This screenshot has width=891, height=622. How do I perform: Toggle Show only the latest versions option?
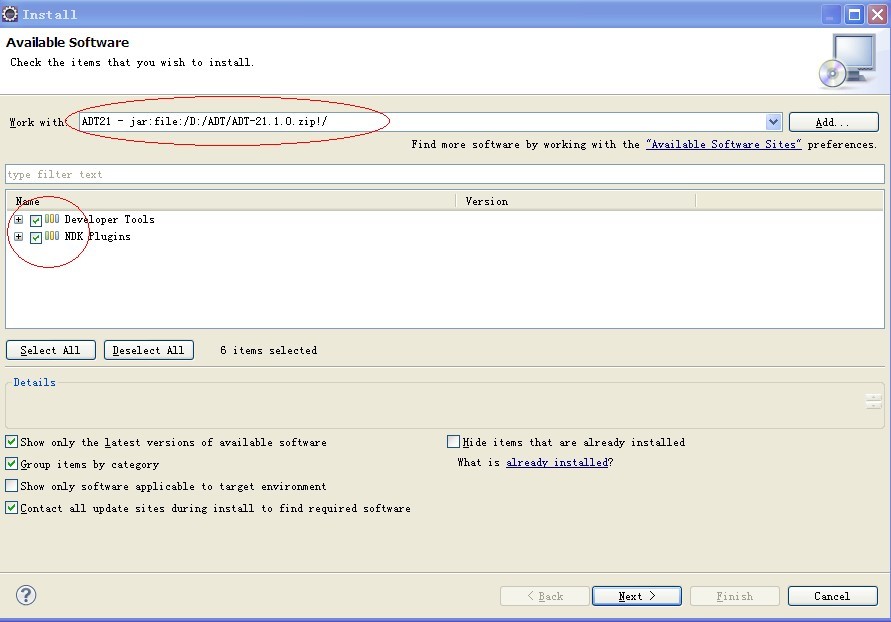(11, 441)
